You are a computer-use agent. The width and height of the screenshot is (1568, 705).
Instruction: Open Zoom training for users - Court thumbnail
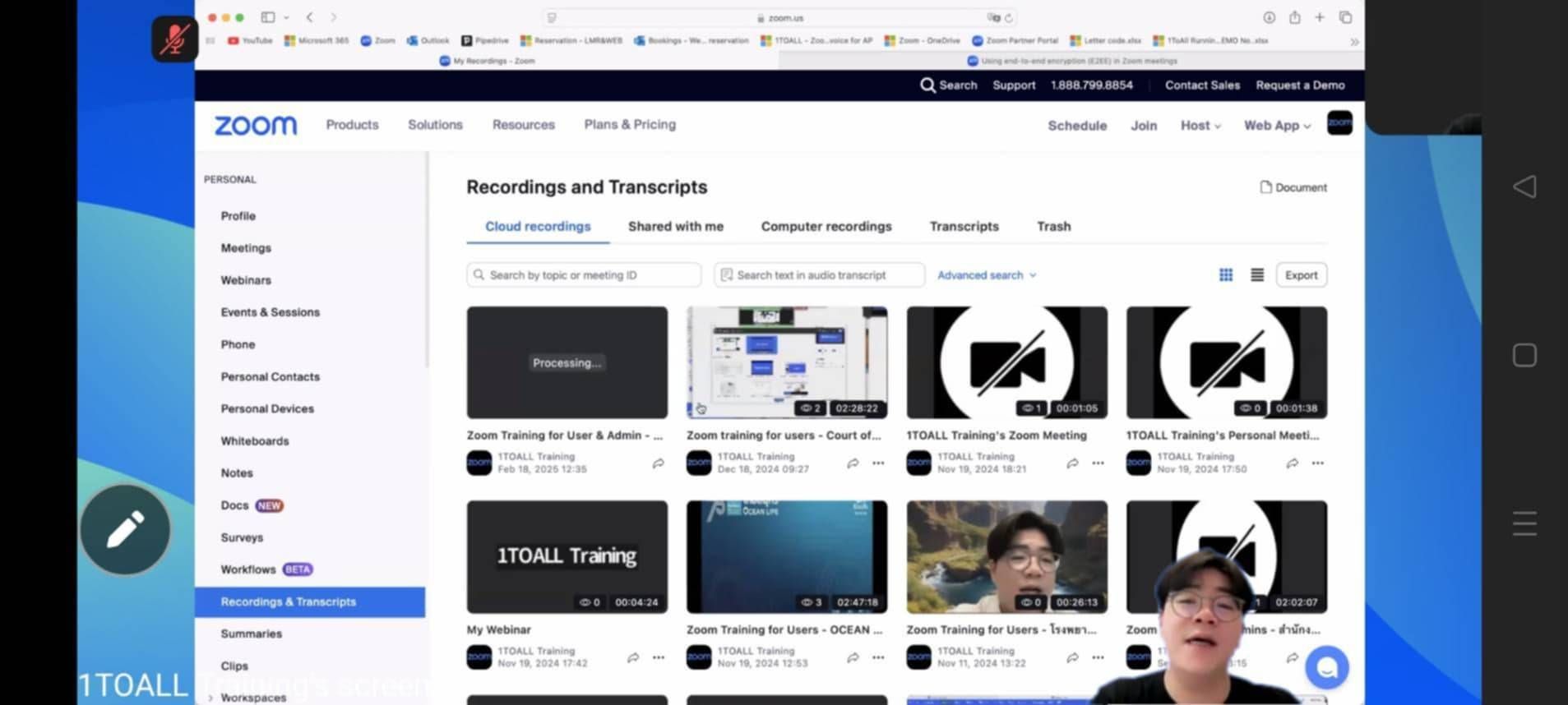[787, 362]
